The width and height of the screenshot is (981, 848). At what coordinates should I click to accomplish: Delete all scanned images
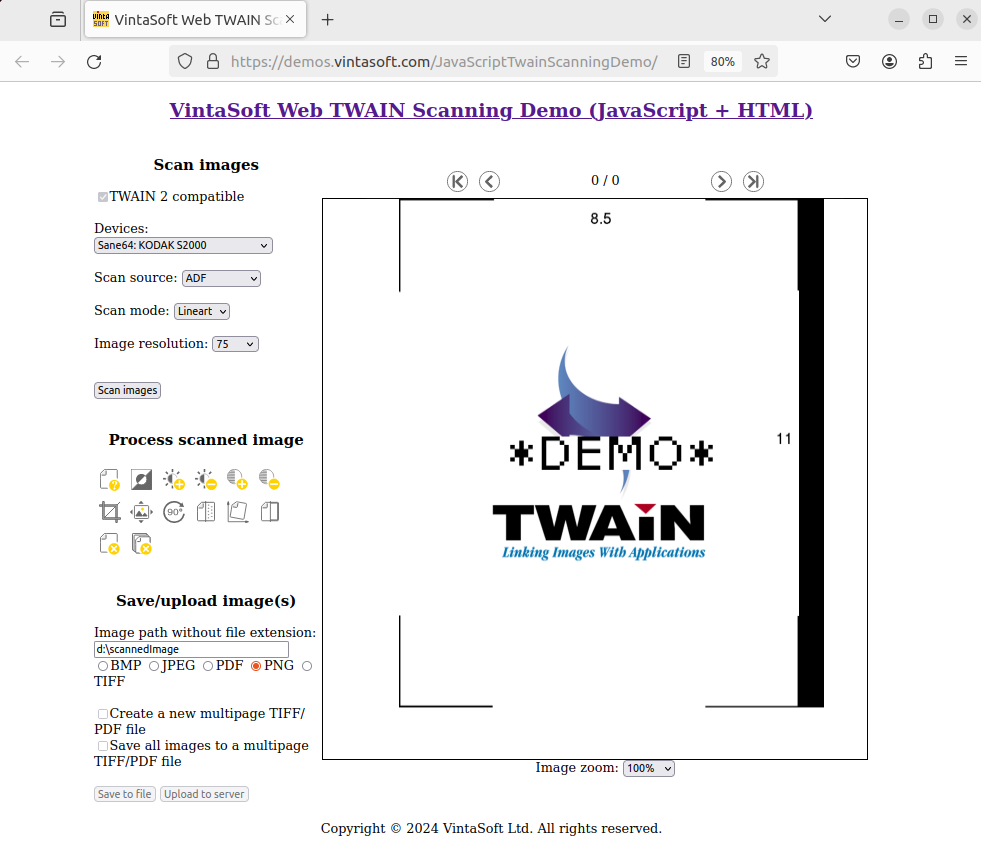[x=141, y=543]
